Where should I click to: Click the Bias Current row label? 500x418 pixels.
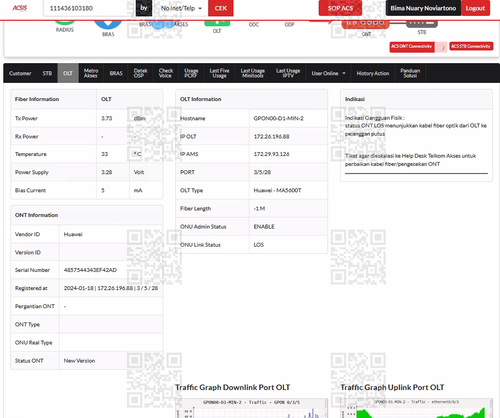pyautogui.click(x=30, y=190)
